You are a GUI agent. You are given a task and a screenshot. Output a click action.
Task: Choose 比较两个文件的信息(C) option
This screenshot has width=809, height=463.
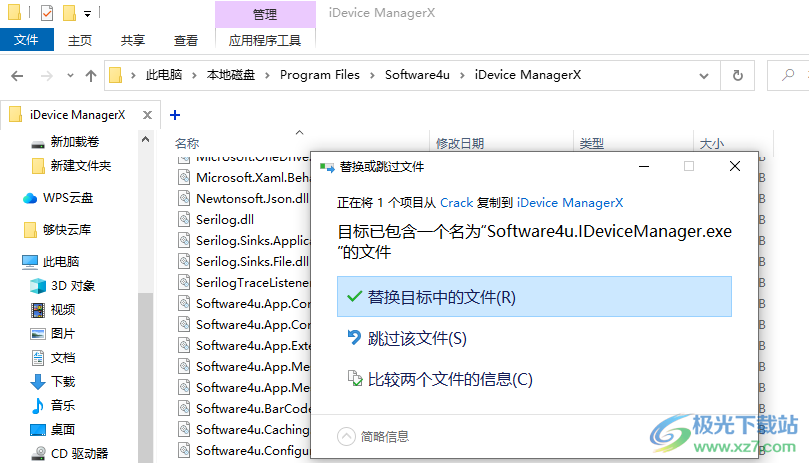(450, 379)
